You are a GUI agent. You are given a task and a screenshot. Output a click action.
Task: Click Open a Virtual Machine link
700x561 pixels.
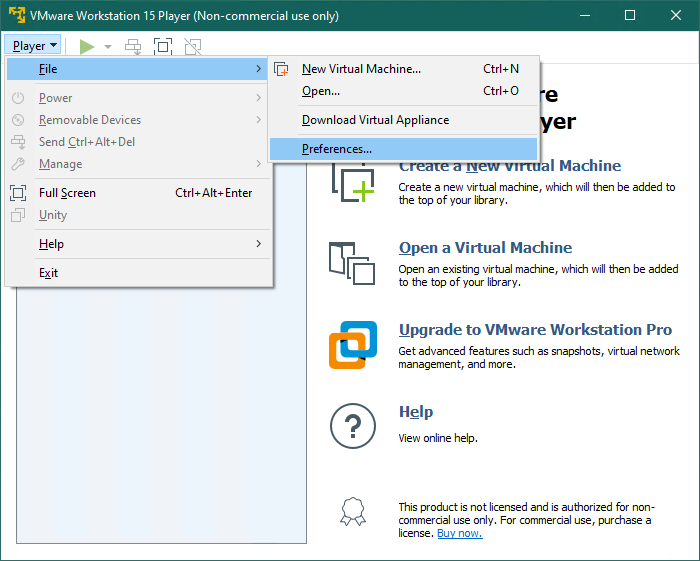485,248
